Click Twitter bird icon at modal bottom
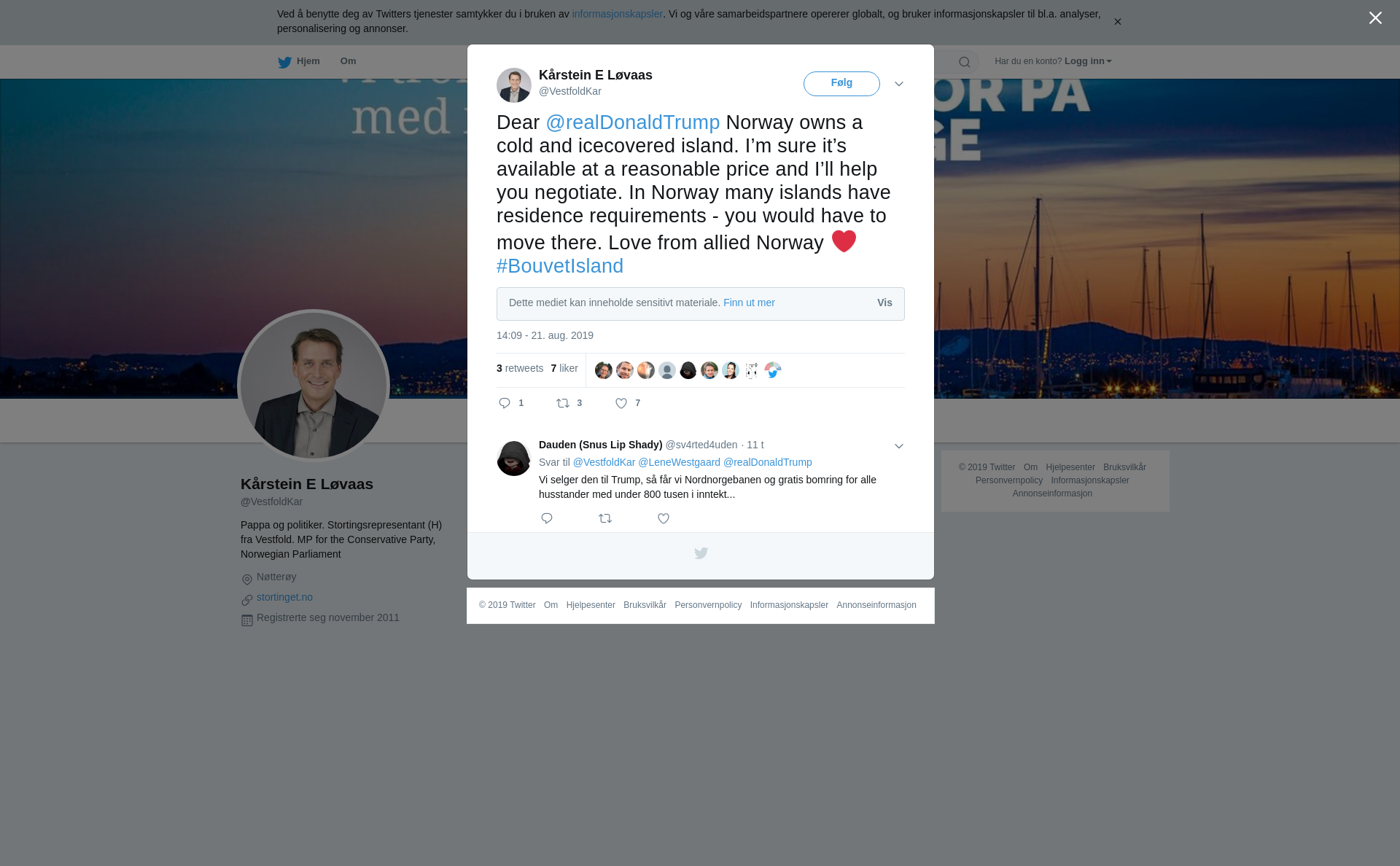Screen dimensions: 1400x866 701,553
